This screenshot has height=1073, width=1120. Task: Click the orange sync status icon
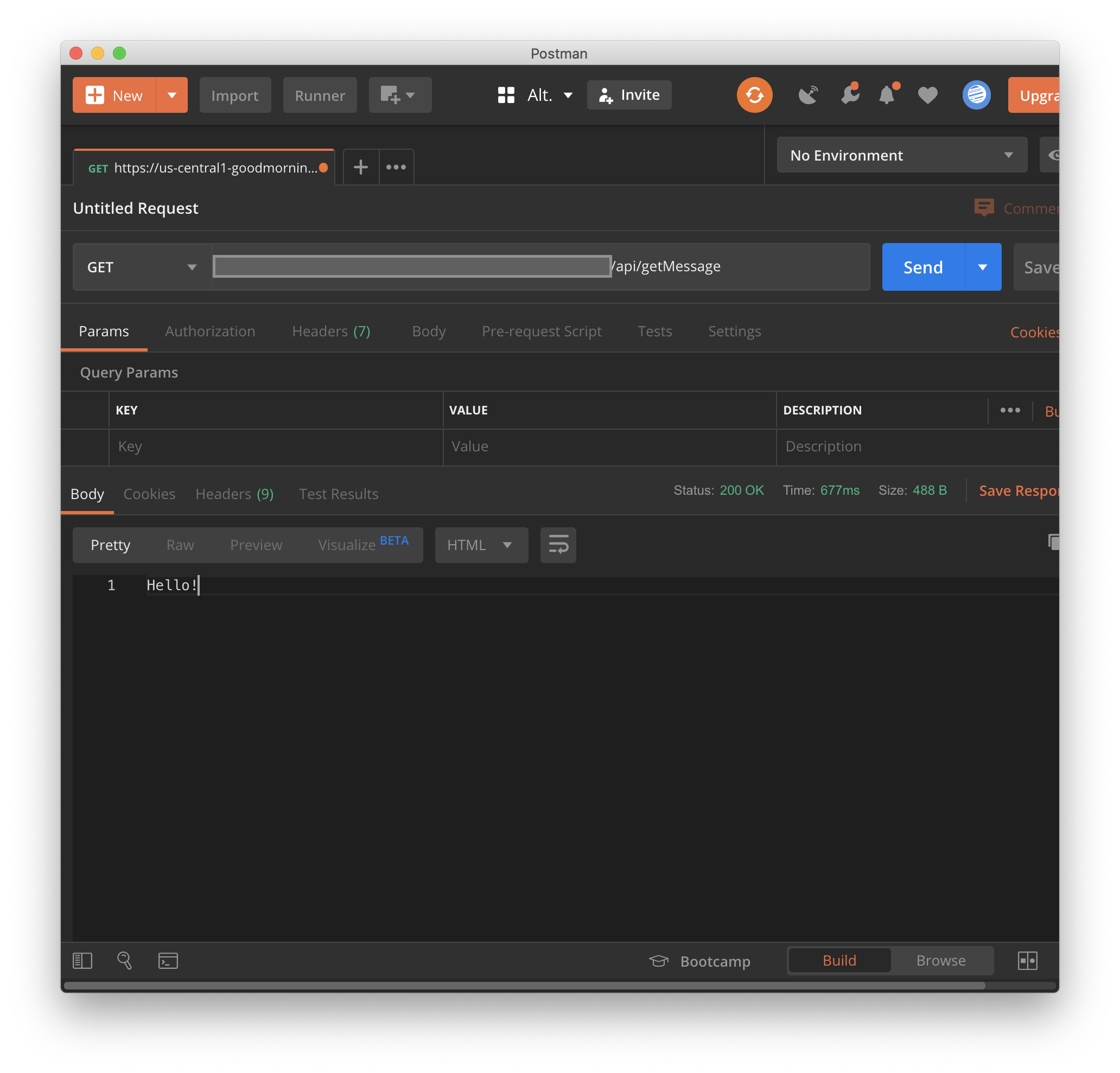point(754,95)
